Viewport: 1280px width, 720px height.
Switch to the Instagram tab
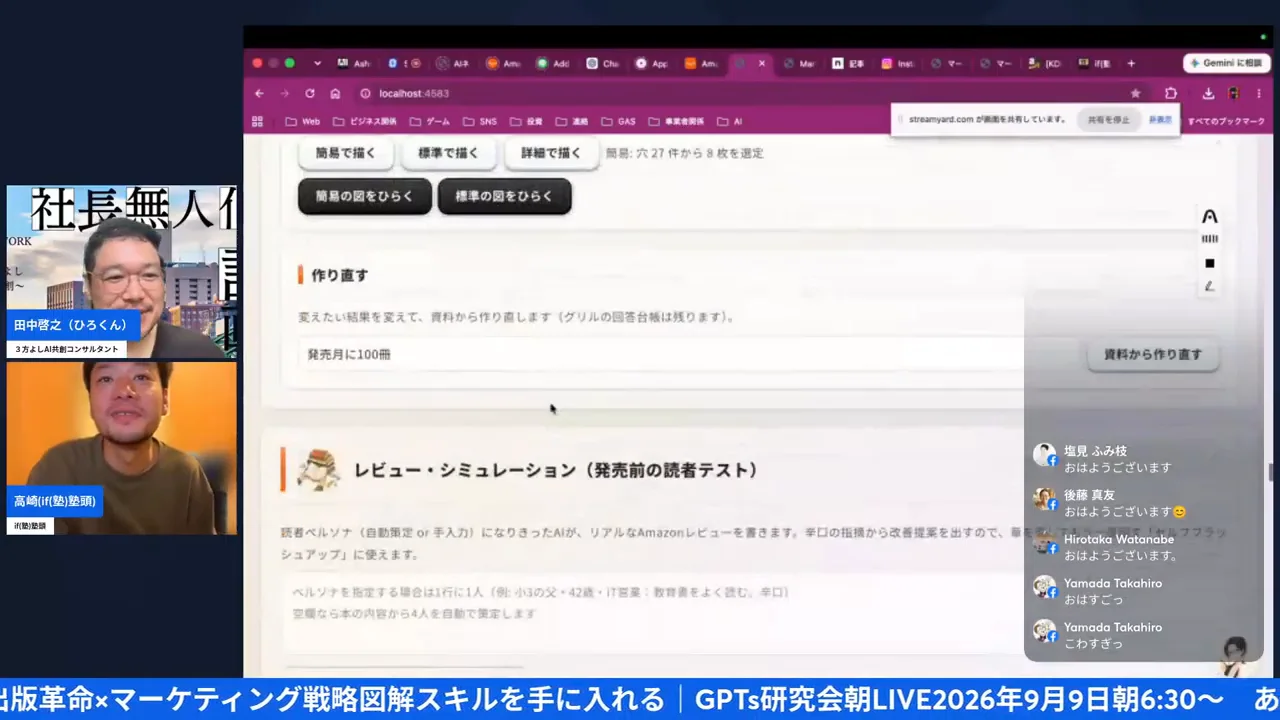click(x=898, y=63)
